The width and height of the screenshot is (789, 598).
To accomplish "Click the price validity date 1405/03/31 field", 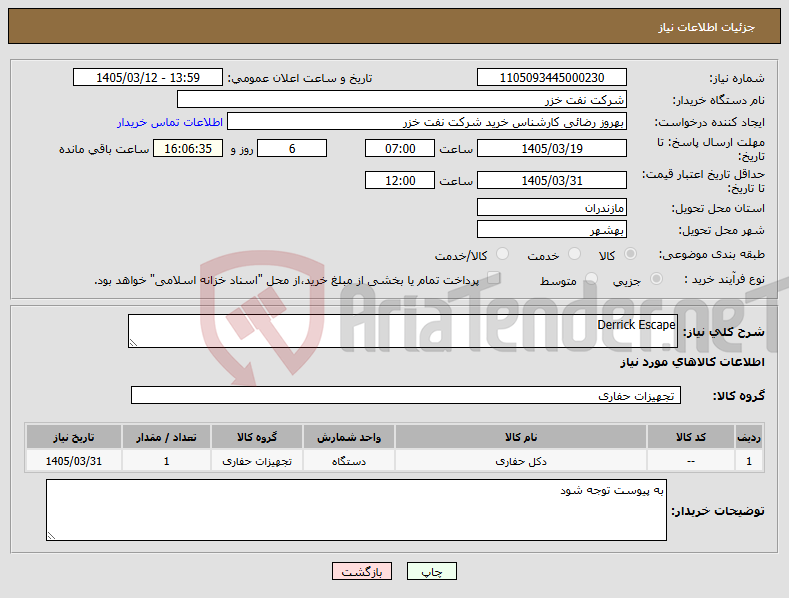I will (551, 180).
